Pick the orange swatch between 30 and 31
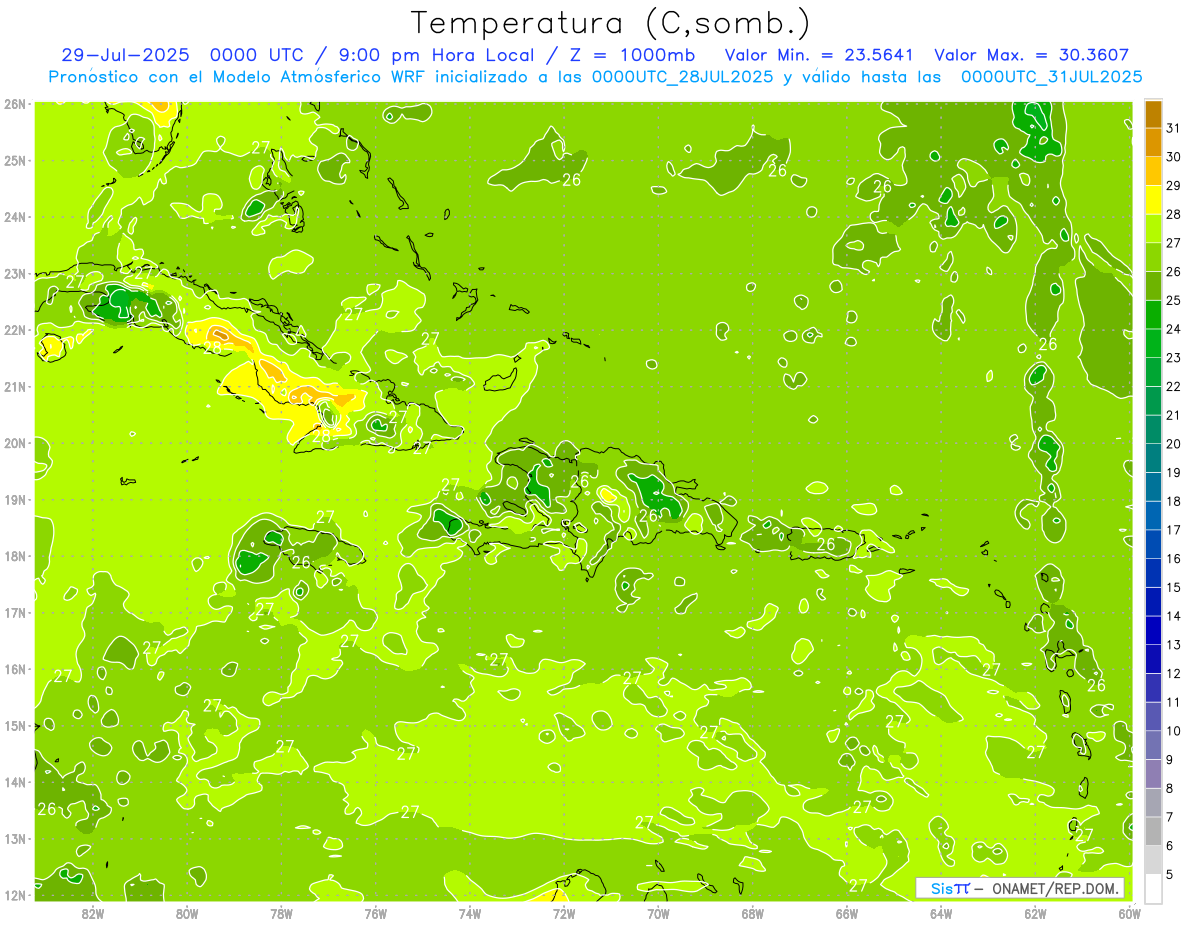 pos(1152,143)
